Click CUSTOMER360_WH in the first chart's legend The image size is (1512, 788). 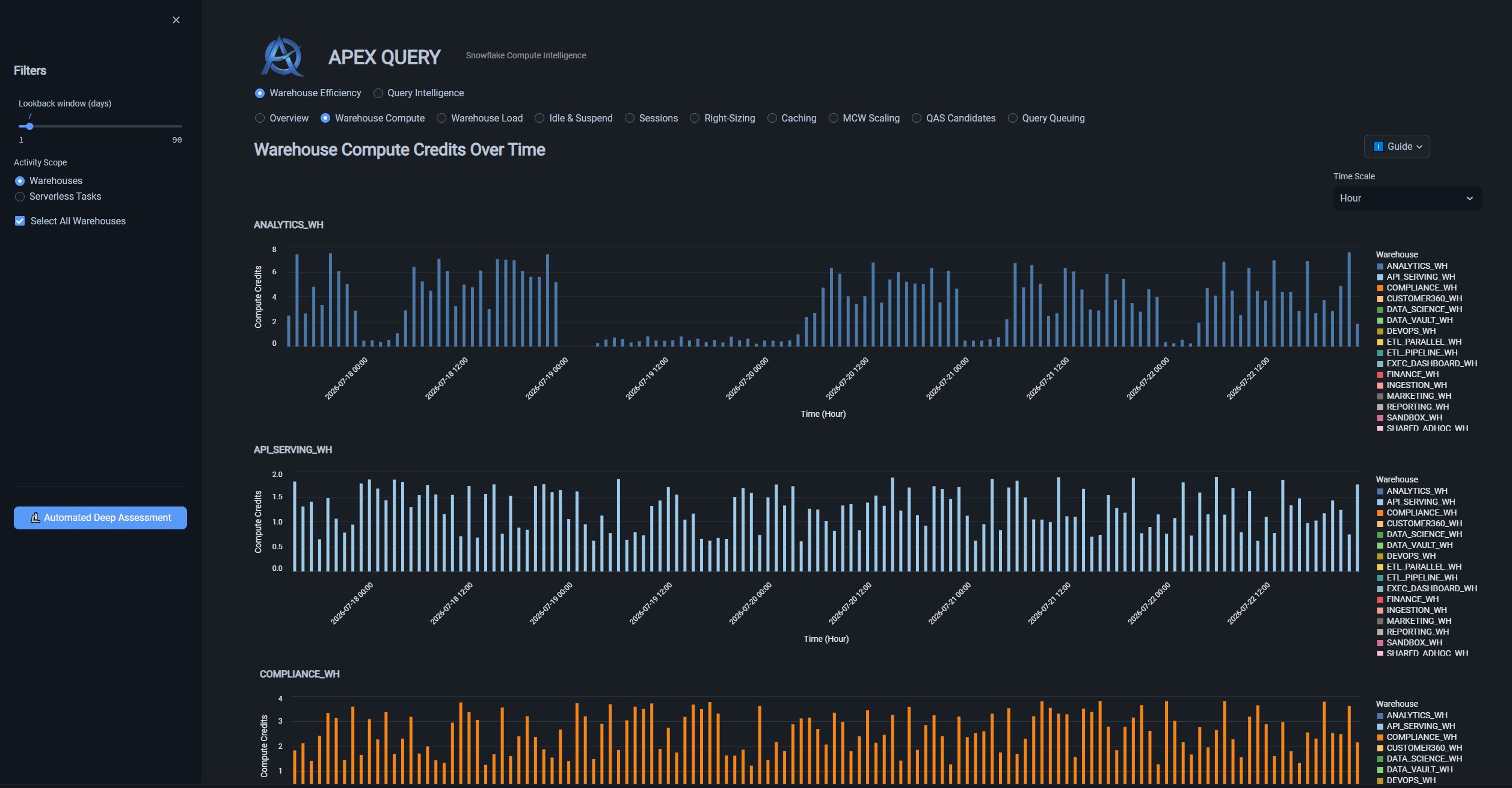tap(1419, 298)
